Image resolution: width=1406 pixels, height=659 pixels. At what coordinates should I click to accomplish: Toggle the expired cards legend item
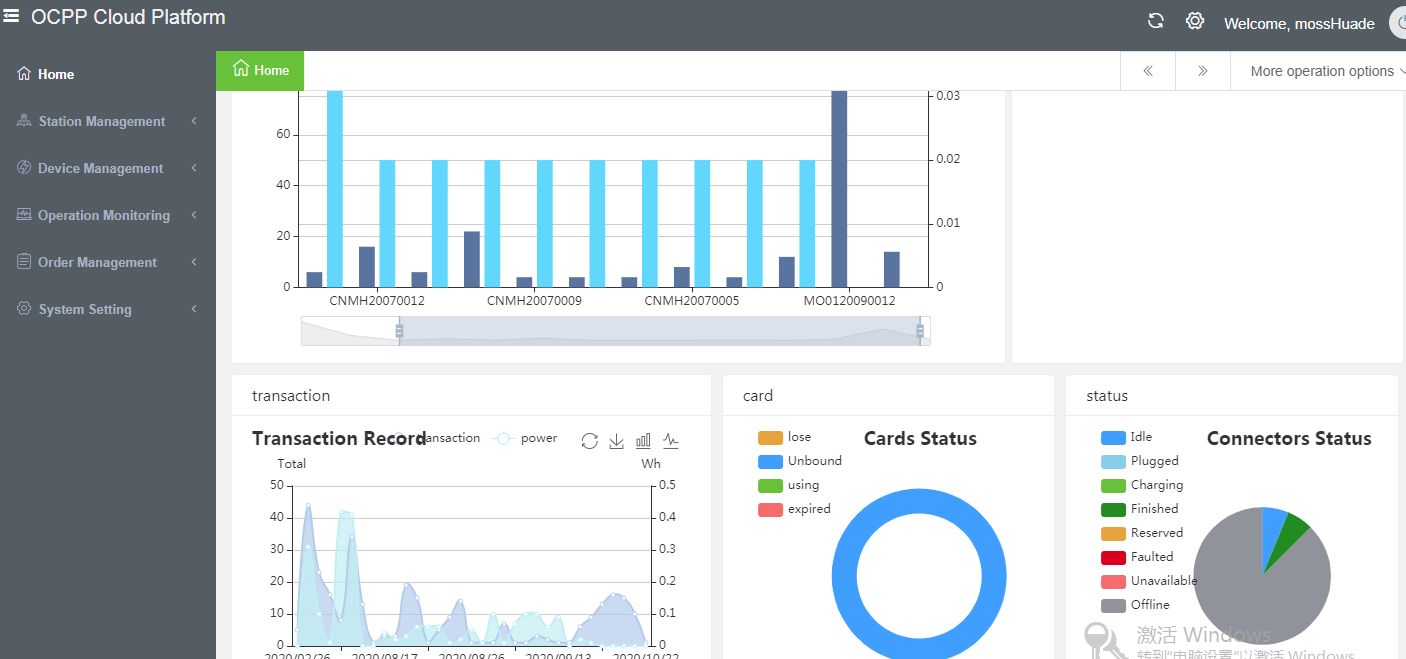coord(795,509)
